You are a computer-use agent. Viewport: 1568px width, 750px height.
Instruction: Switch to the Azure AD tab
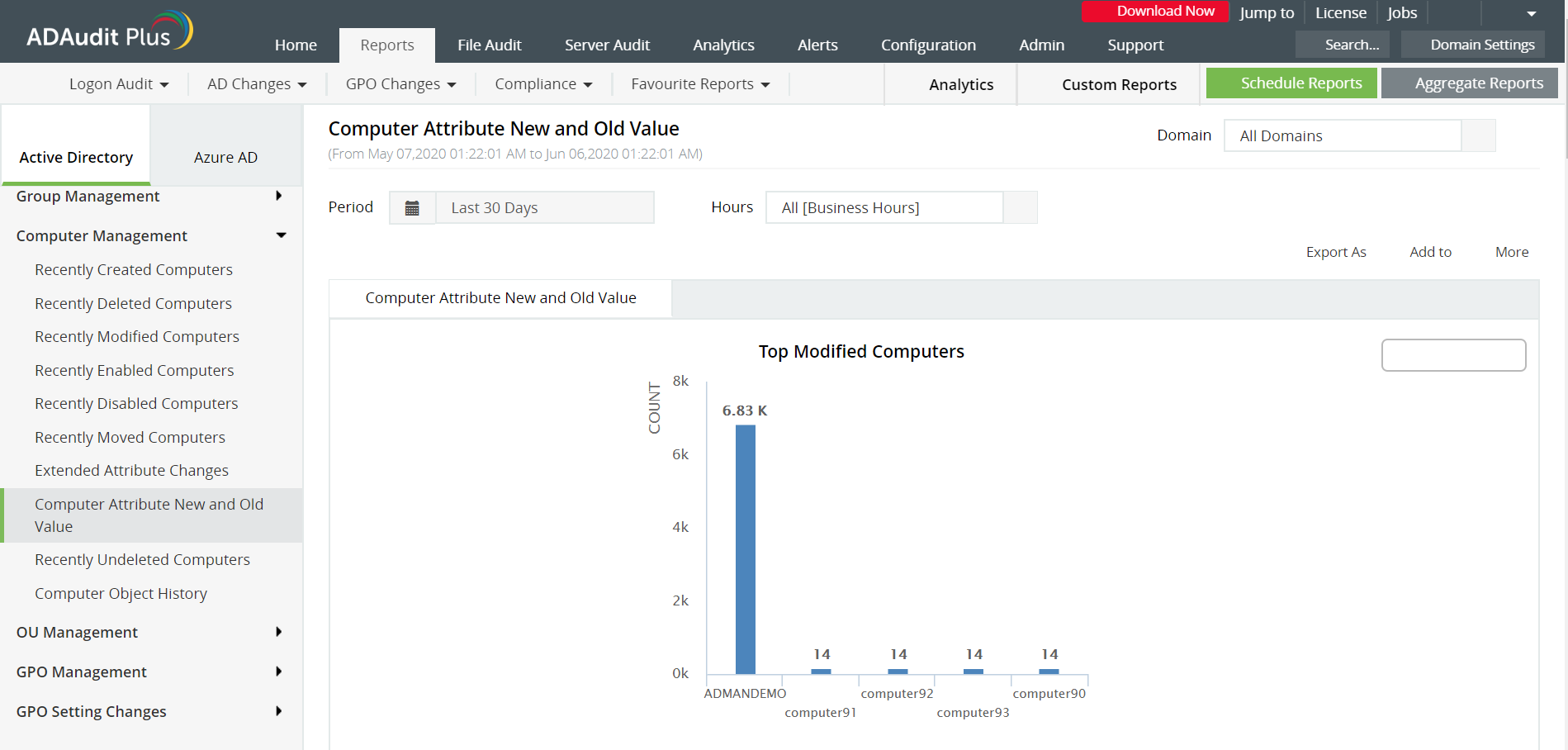(x=225, y=157)
